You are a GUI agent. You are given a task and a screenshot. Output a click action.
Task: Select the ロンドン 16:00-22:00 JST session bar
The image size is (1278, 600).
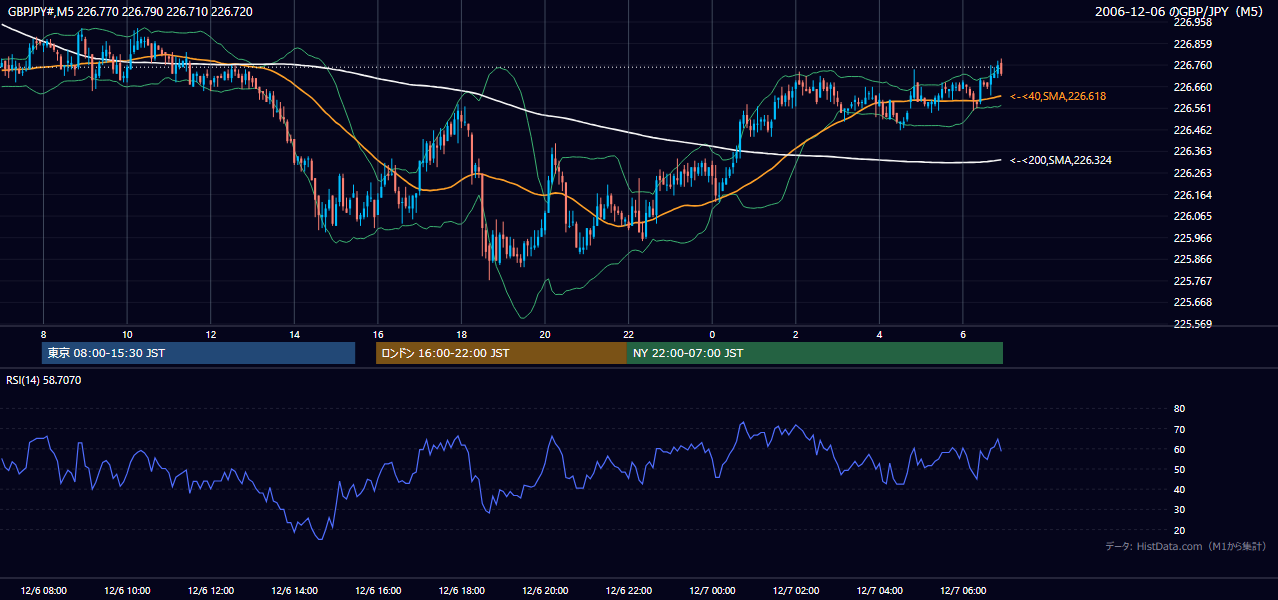click(501, 353)
